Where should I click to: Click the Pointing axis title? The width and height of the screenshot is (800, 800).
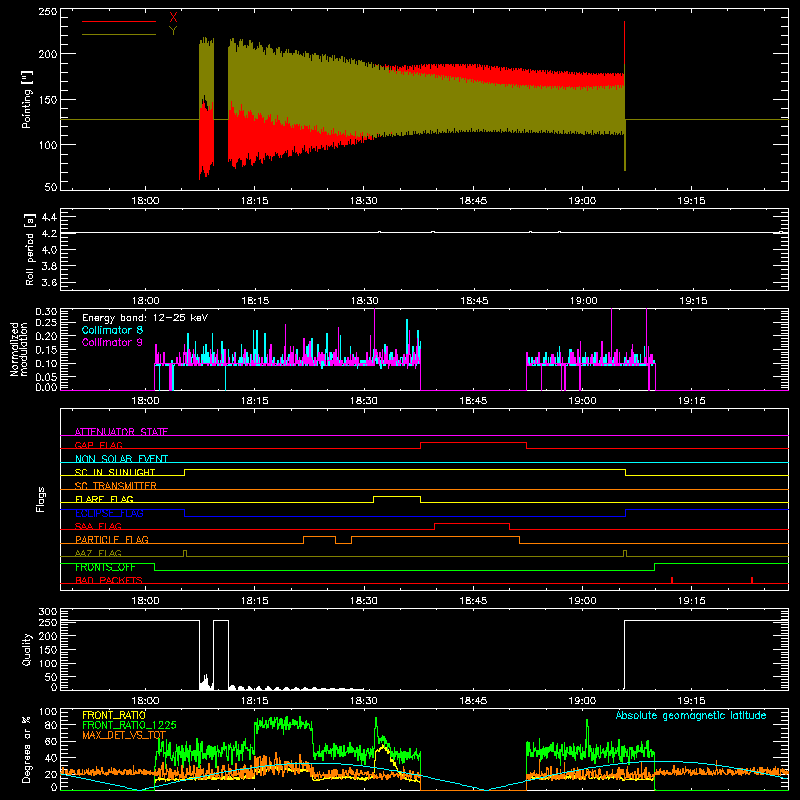27,99
